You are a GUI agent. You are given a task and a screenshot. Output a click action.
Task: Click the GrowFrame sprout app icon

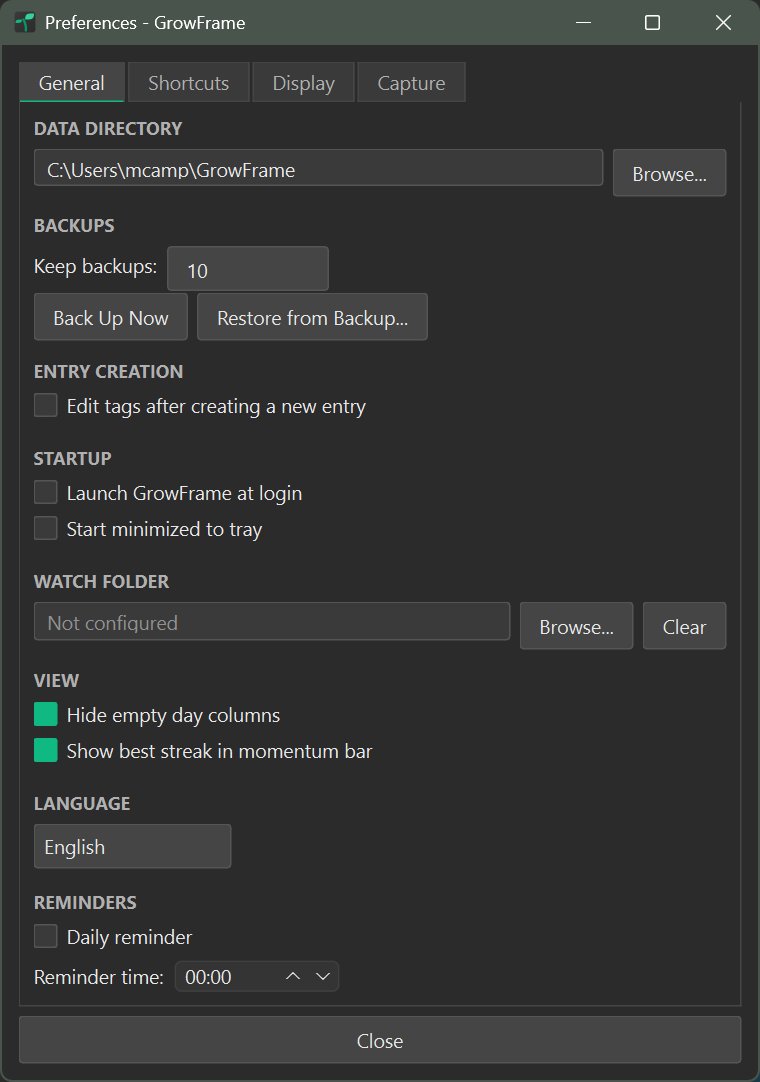click(25, 22)
